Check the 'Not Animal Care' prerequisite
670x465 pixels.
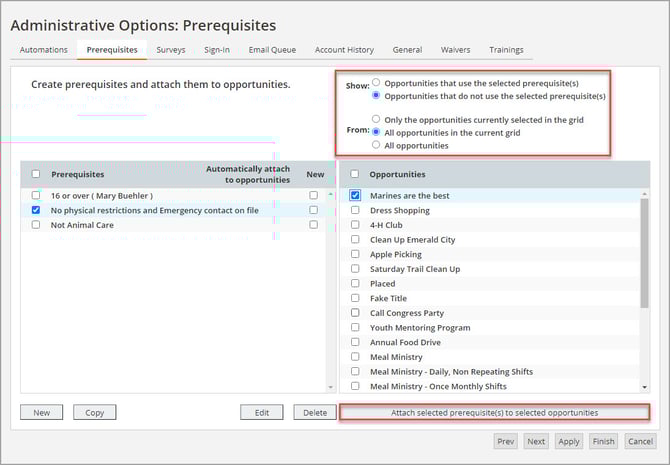point(36,225)
